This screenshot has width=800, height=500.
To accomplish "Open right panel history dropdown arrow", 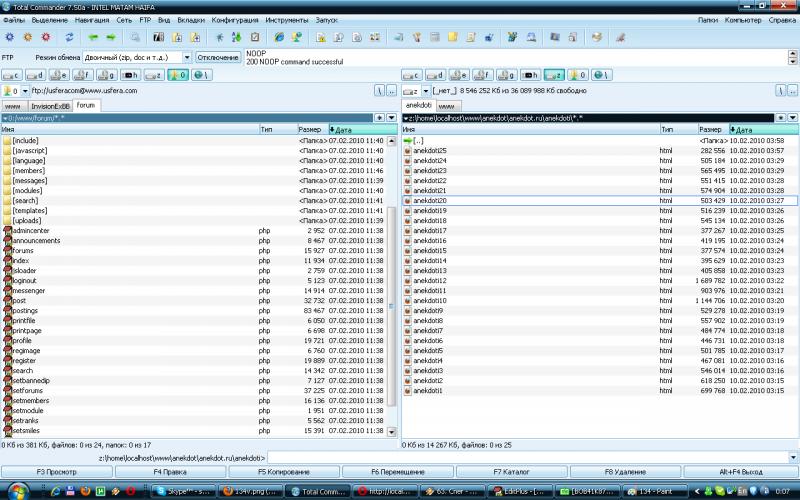I will 792,118.
